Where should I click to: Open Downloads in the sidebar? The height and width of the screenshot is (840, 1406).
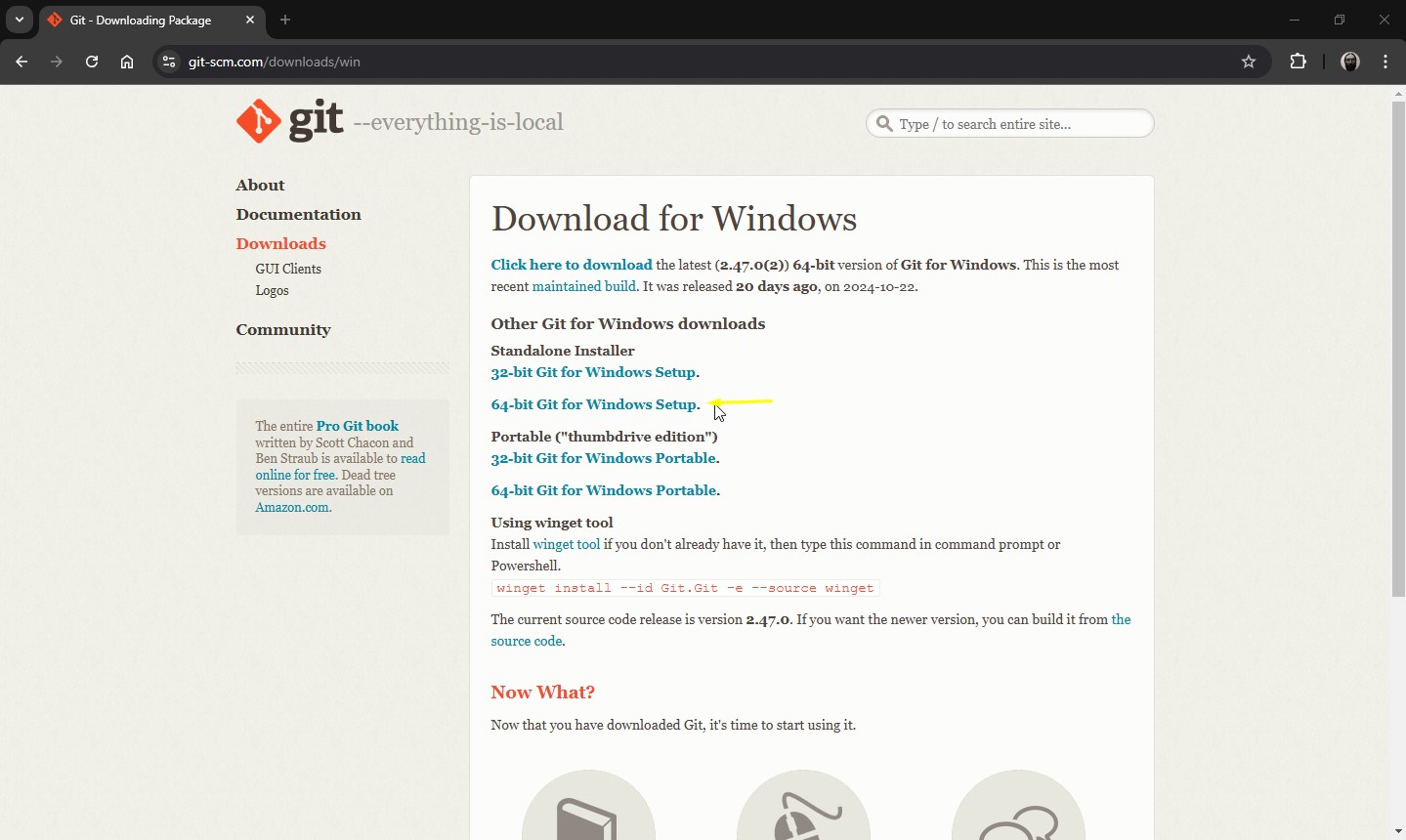point(280,244)
